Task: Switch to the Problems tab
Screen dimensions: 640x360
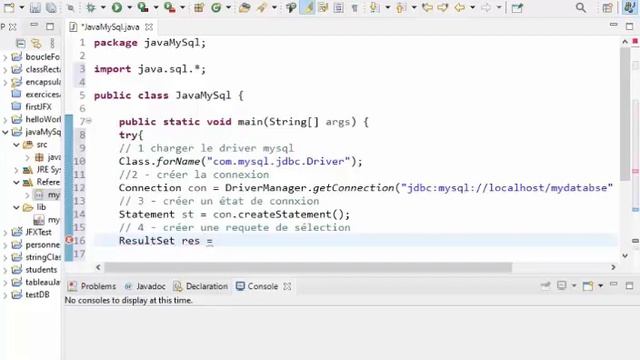Action: coord(92,286)
